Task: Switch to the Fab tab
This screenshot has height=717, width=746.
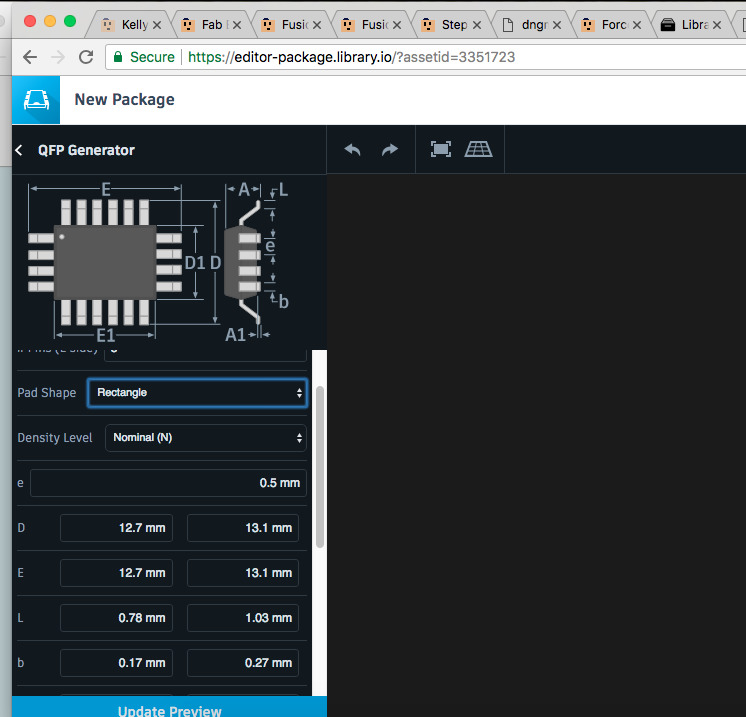Action: tap(209, 25)
